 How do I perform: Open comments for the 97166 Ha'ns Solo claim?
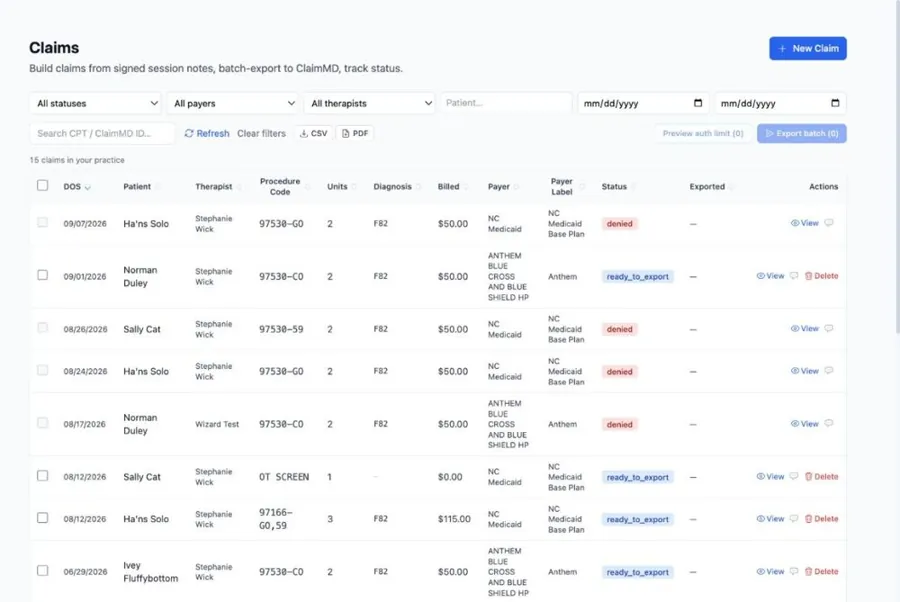point(794,519)
